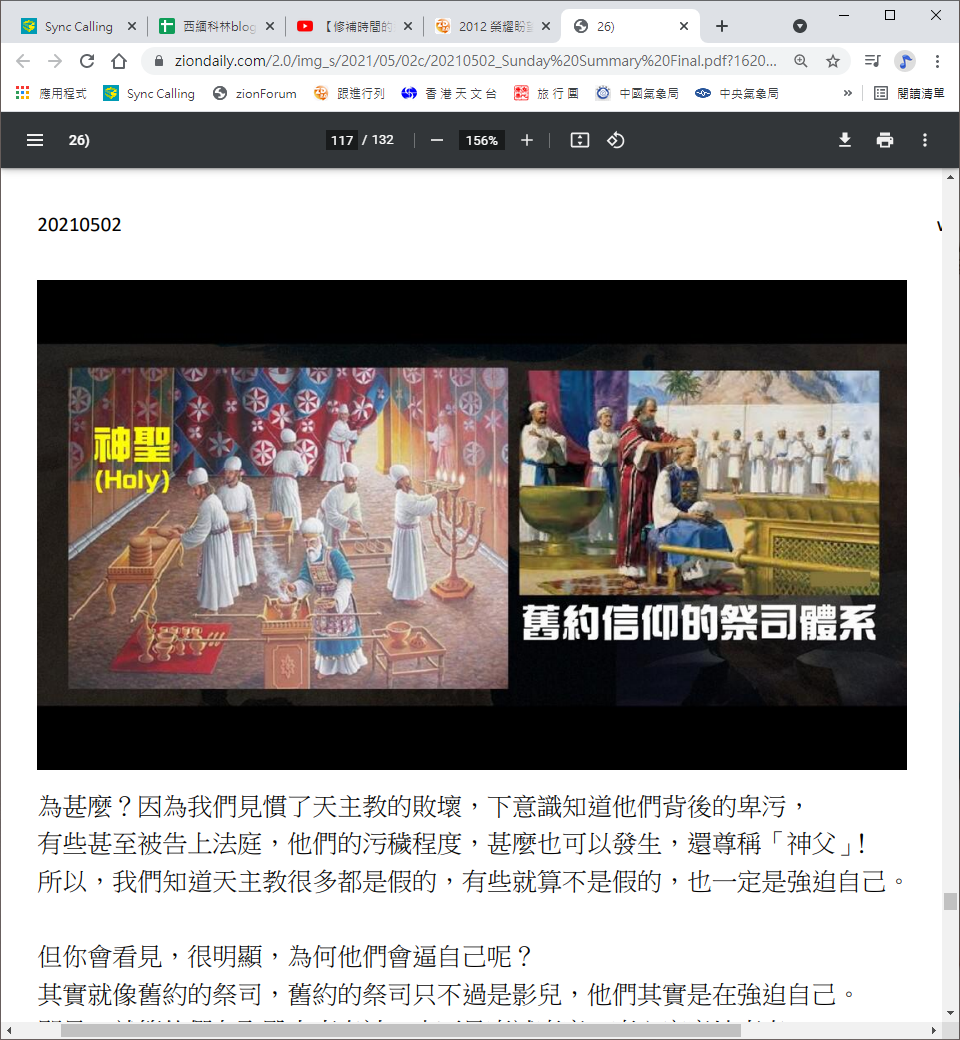
Task: Close the YouTube 修補時間 tab
Action: tap(408, 26)
